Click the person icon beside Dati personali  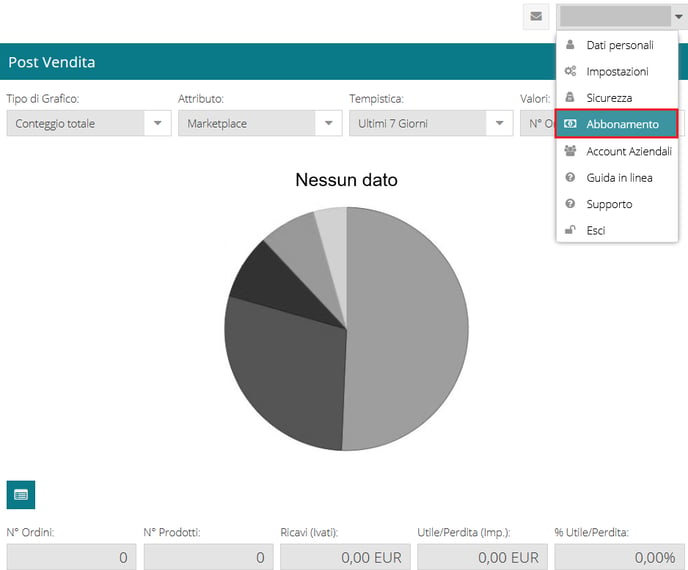(570, 45)
